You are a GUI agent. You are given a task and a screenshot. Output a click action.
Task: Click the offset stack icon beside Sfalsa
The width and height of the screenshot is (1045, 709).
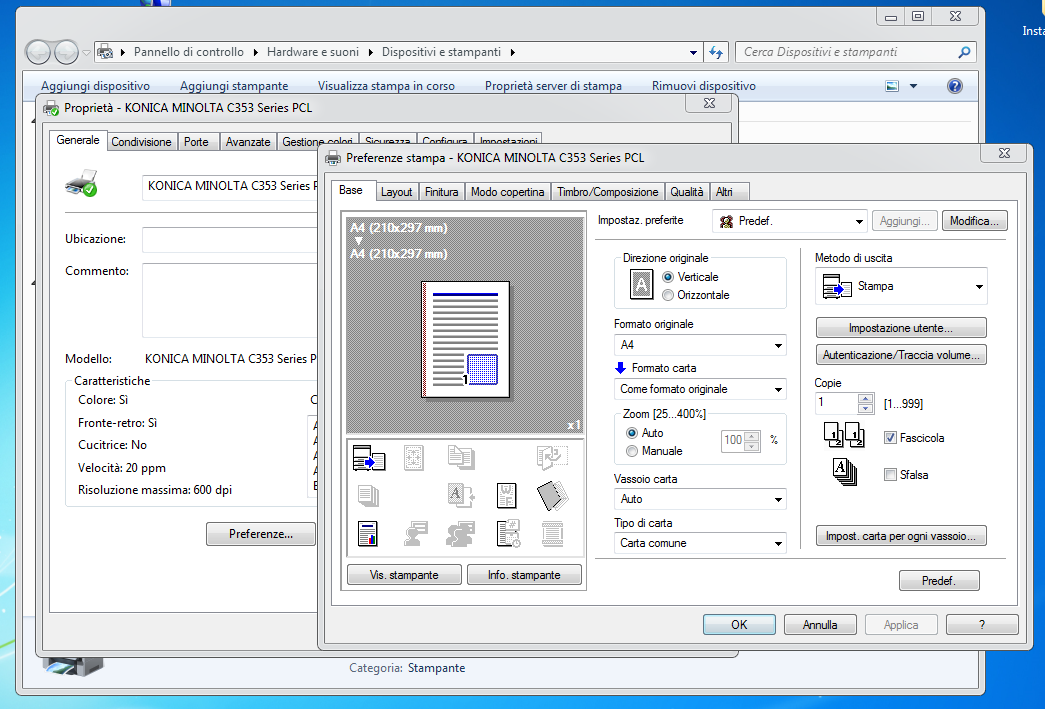click(x=844, y=474)
